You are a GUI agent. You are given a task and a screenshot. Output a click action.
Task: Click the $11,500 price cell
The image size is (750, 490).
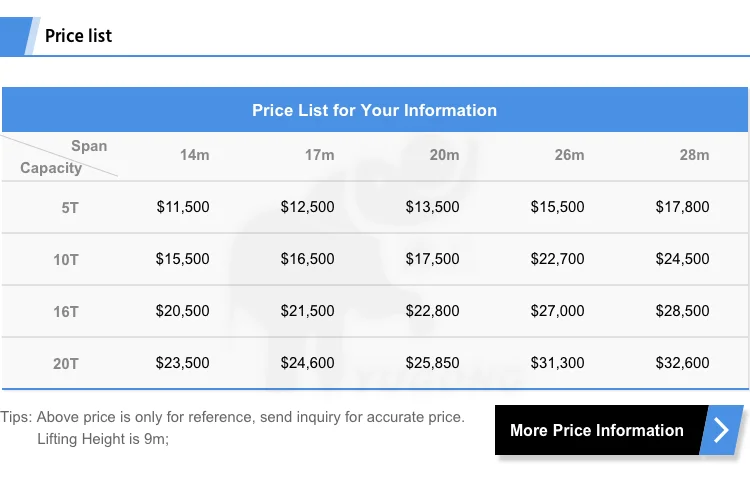pyautogui.click(x=183, y=207)
